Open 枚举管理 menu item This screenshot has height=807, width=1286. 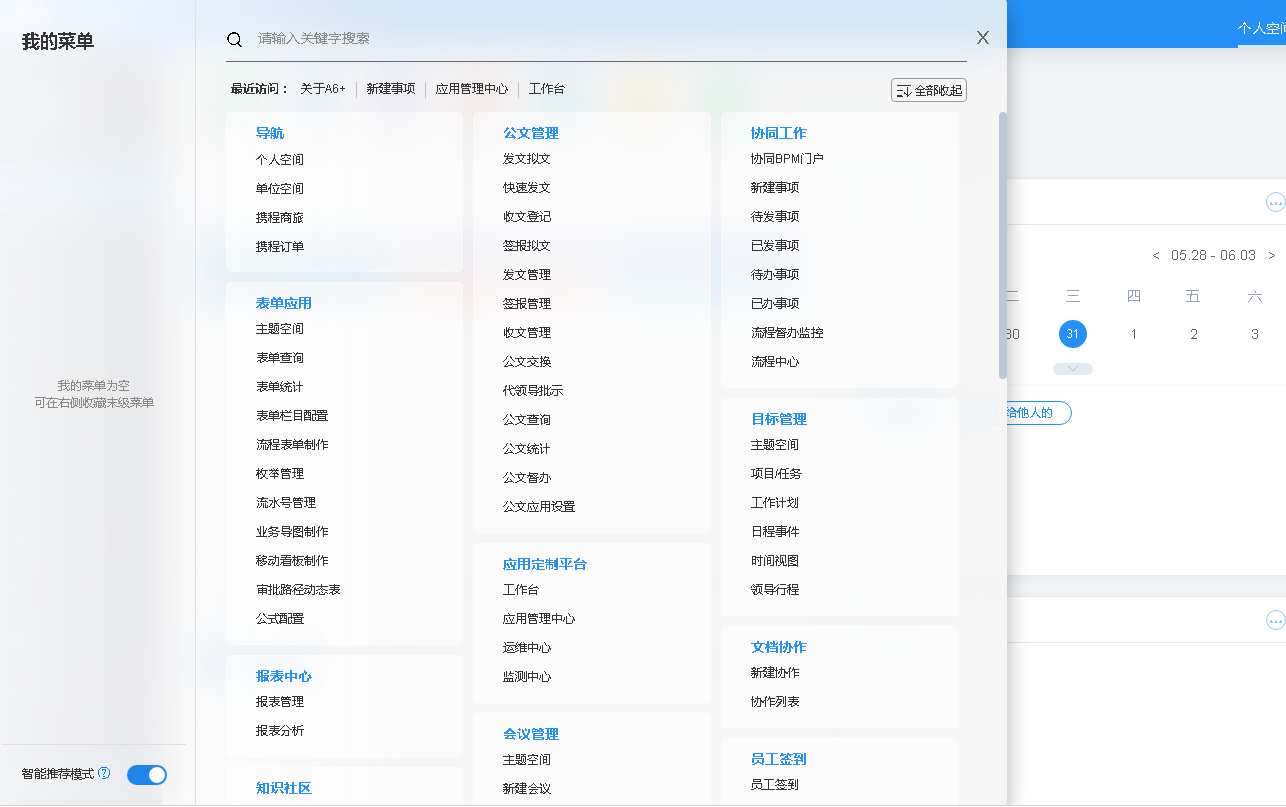click(280, 474)
